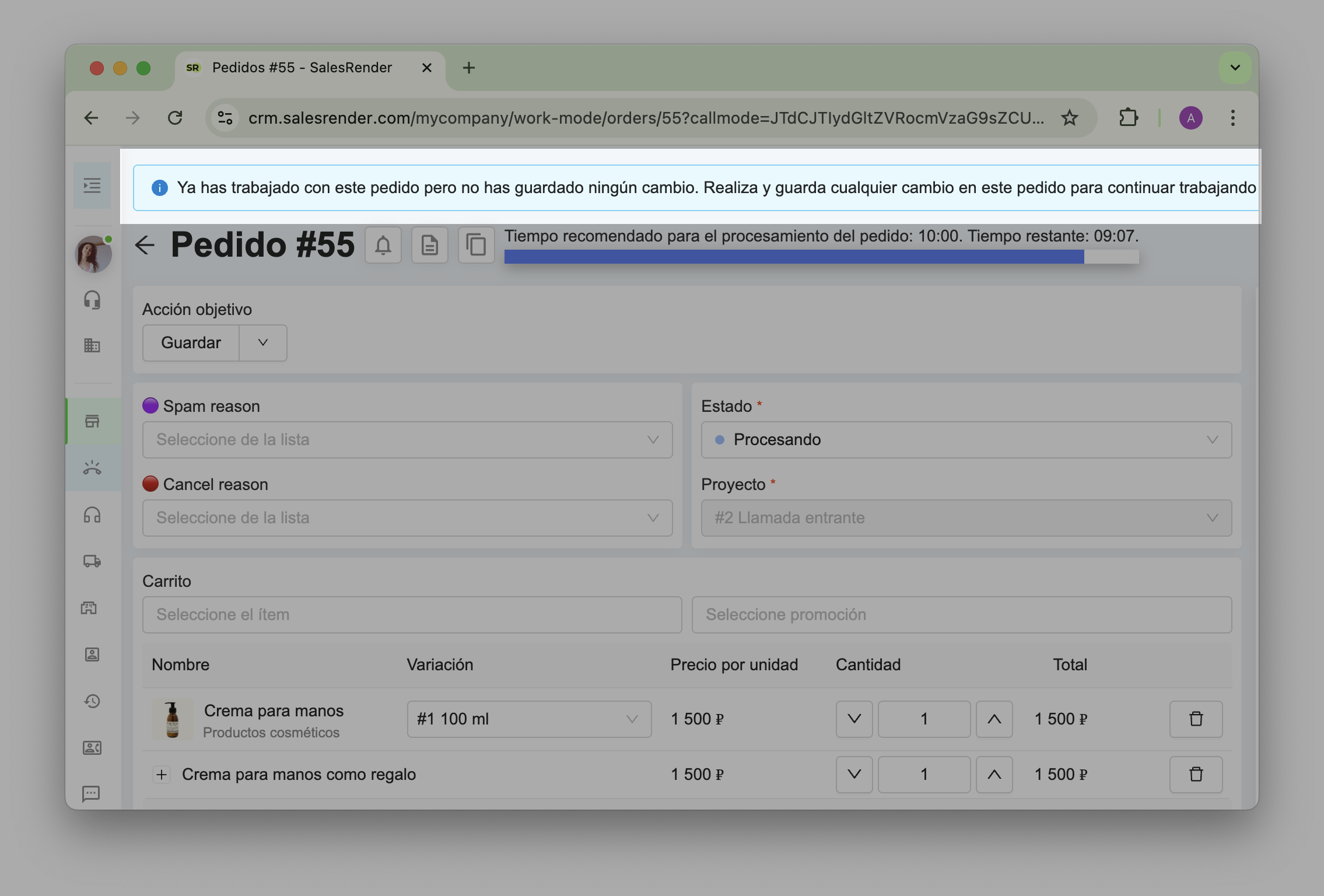Go back using arrow beside Pedido #55

coord(145,245)
